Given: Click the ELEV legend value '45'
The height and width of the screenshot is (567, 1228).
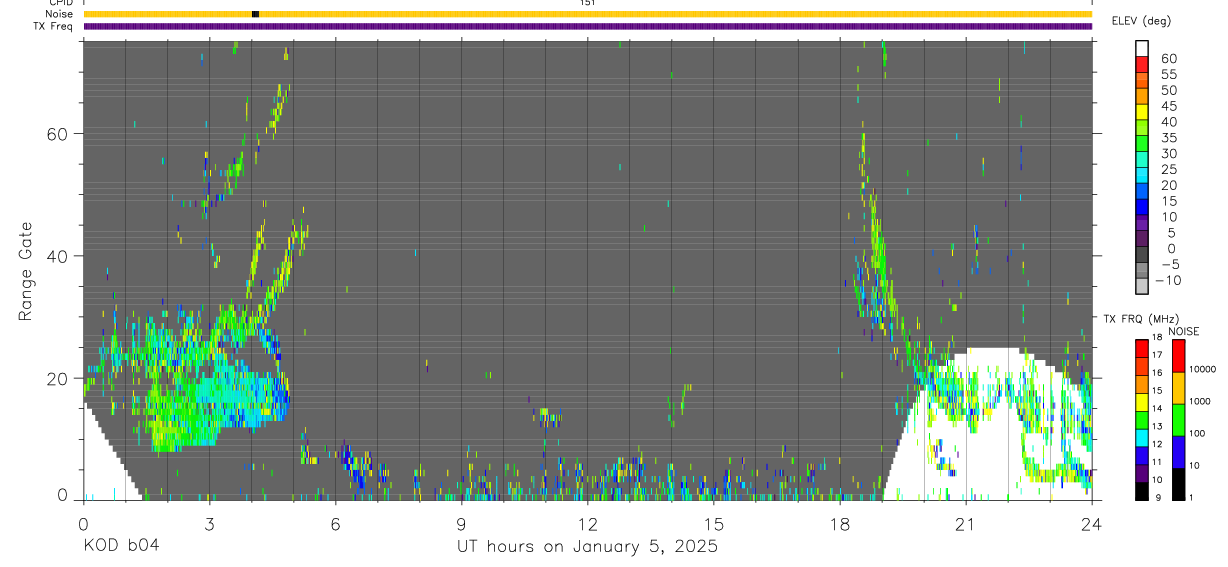Looking at the screenshot, I should (1168, 106).
